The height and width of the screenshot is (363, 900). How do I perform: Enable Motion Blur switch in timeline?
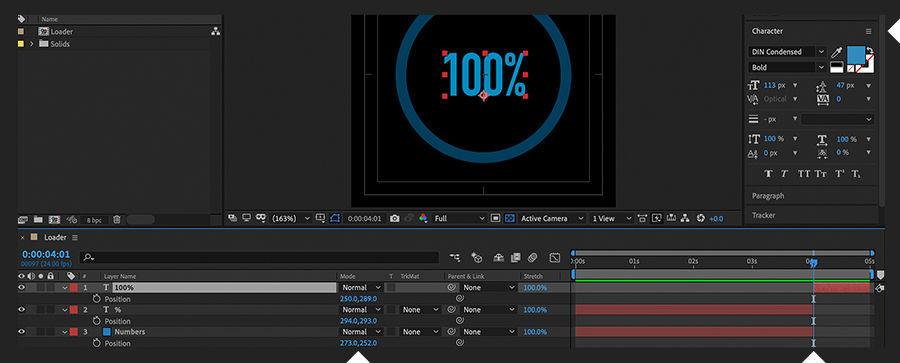tap(532, 258)
